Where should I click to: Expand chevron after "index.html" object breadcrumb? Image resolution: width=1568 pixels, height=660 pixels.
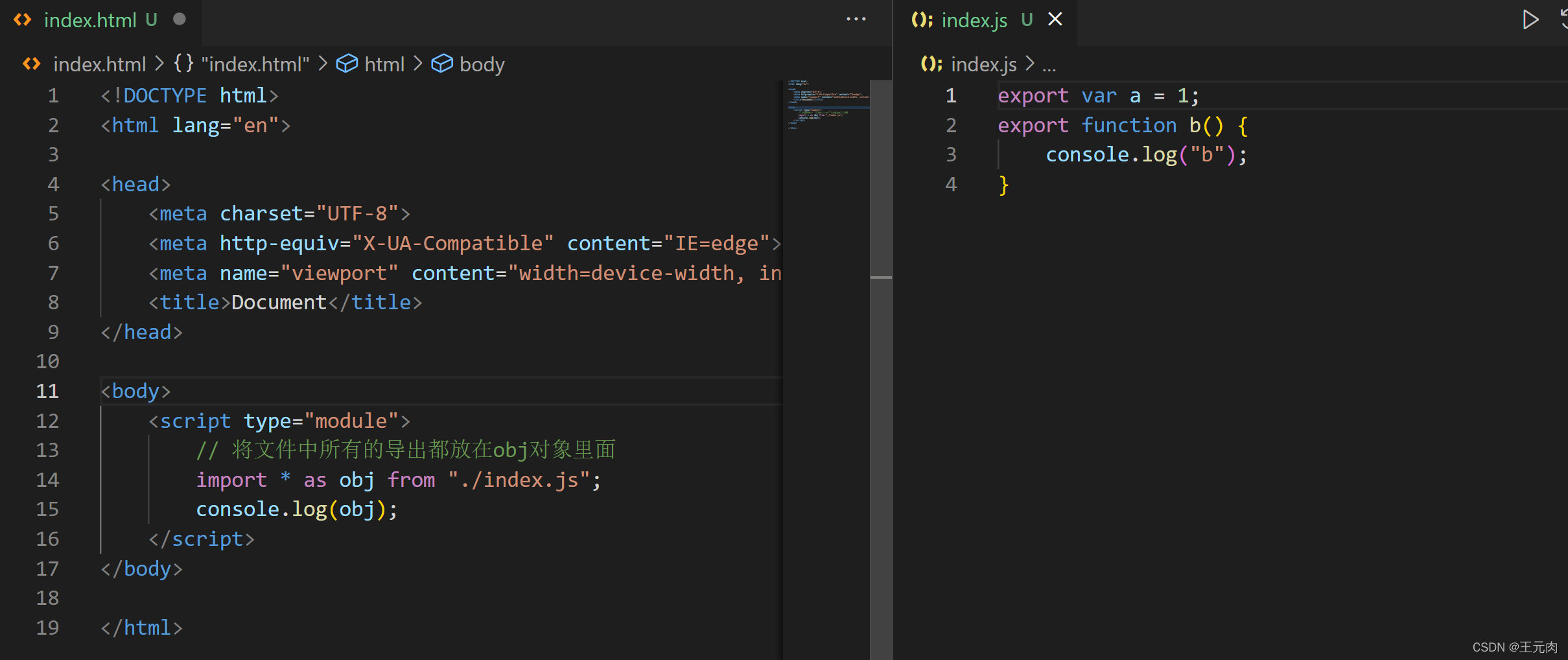tap(323, 64)
